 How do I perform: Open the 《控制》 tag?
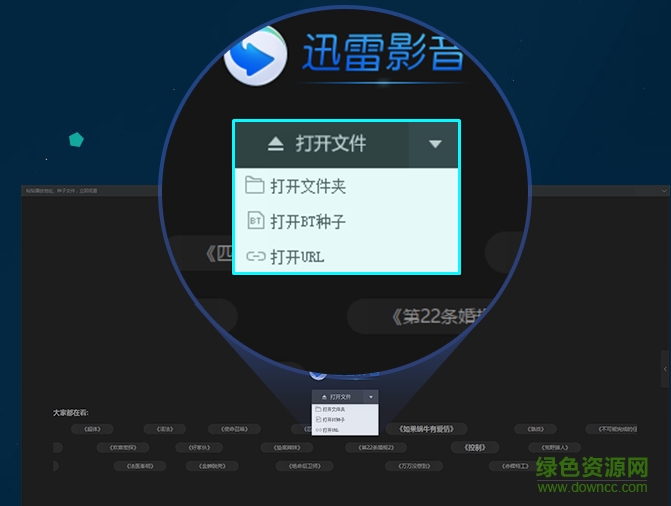click(475, 447)
